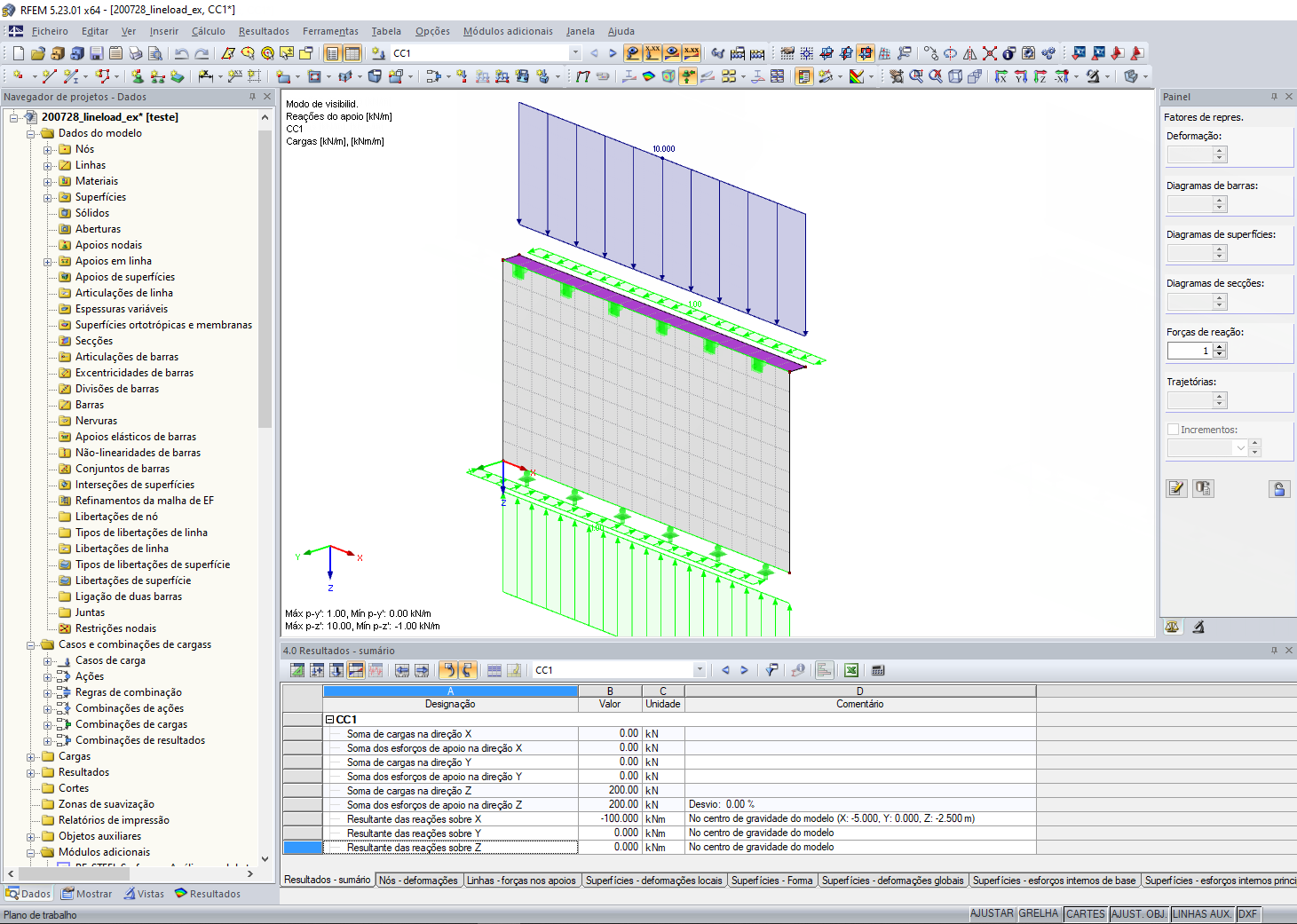
Task: Click the New file icon
Action: tap(18, 53)
